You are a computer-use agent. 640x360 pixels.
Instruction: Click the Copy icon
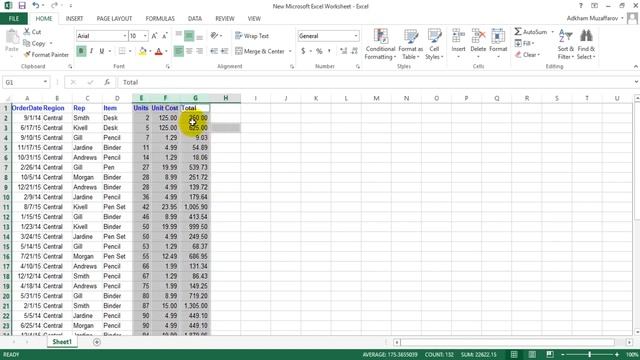tap(27, 43)
